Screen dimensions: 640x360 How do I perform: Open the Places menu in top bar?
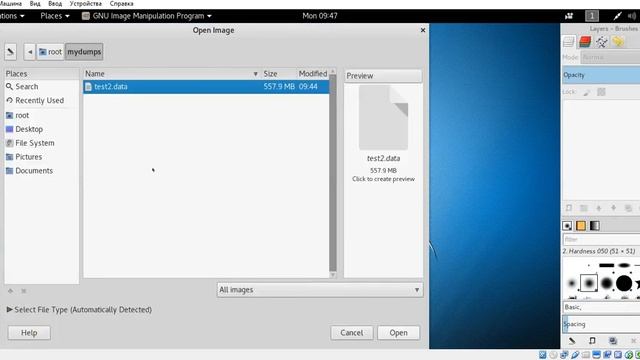coord(55,16)
